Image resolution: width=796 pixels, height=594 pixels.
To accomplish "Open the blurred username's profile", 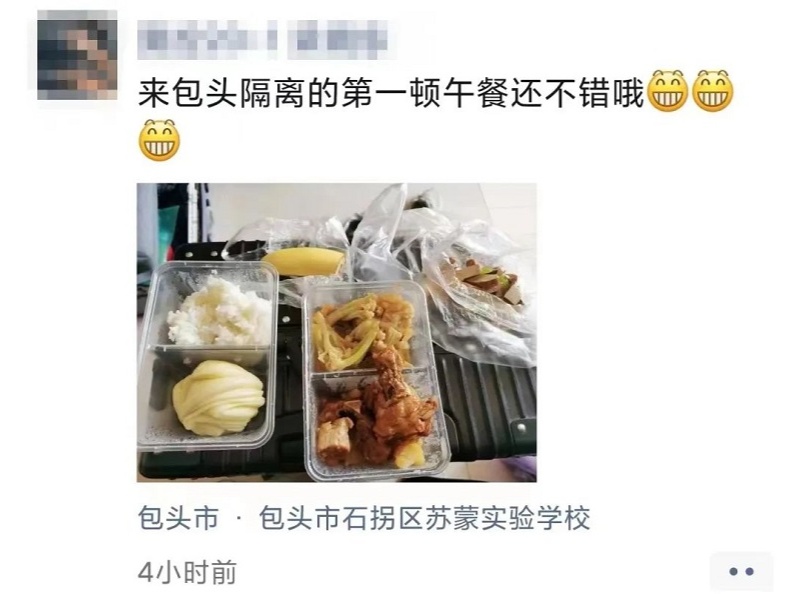I will tap(262, 40).
